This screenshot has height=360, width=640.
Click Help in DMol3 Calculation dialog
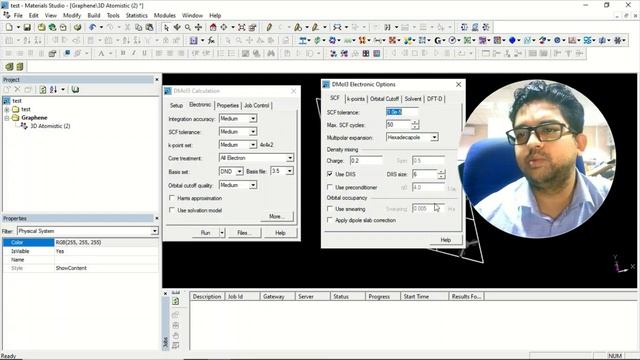[280, 233]
